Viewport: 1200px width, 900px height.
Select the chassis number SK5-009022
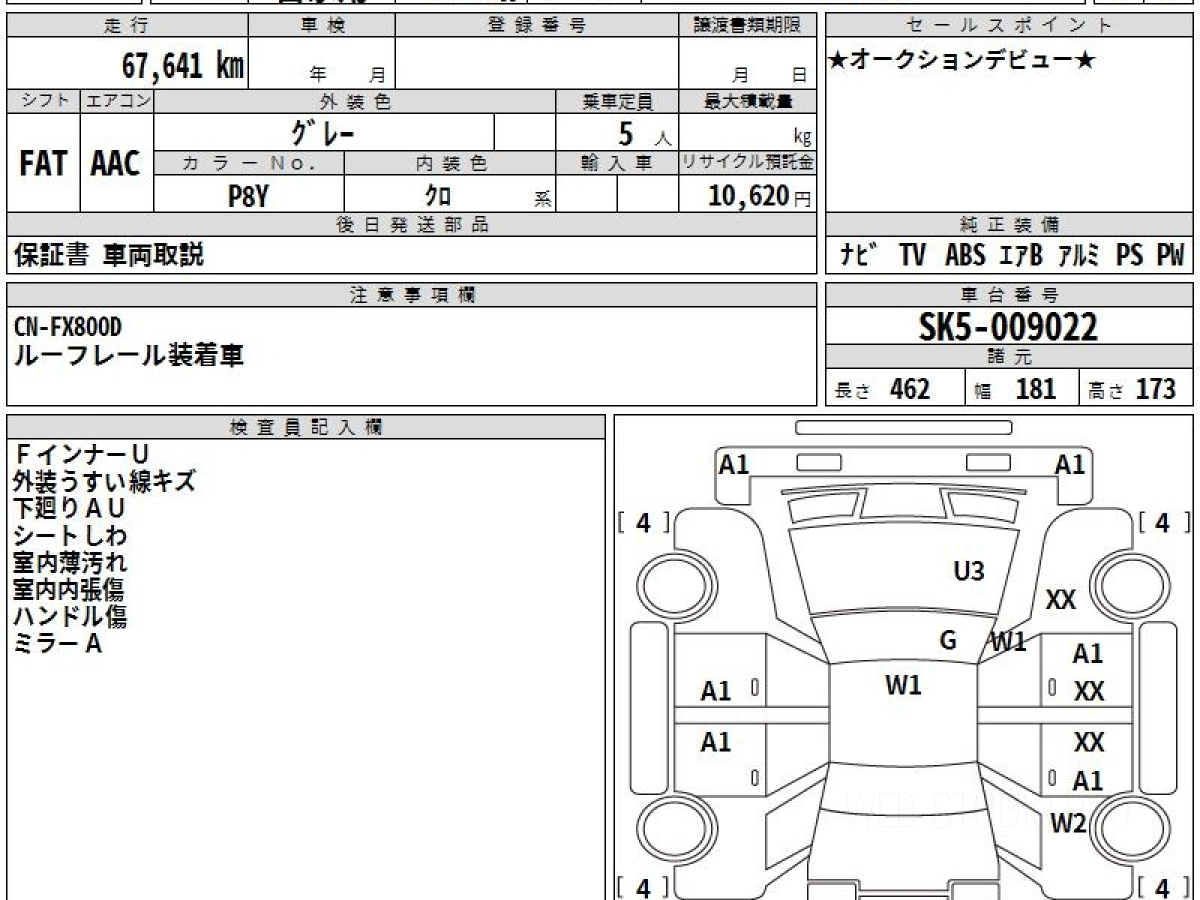(x=1008, y=326)
